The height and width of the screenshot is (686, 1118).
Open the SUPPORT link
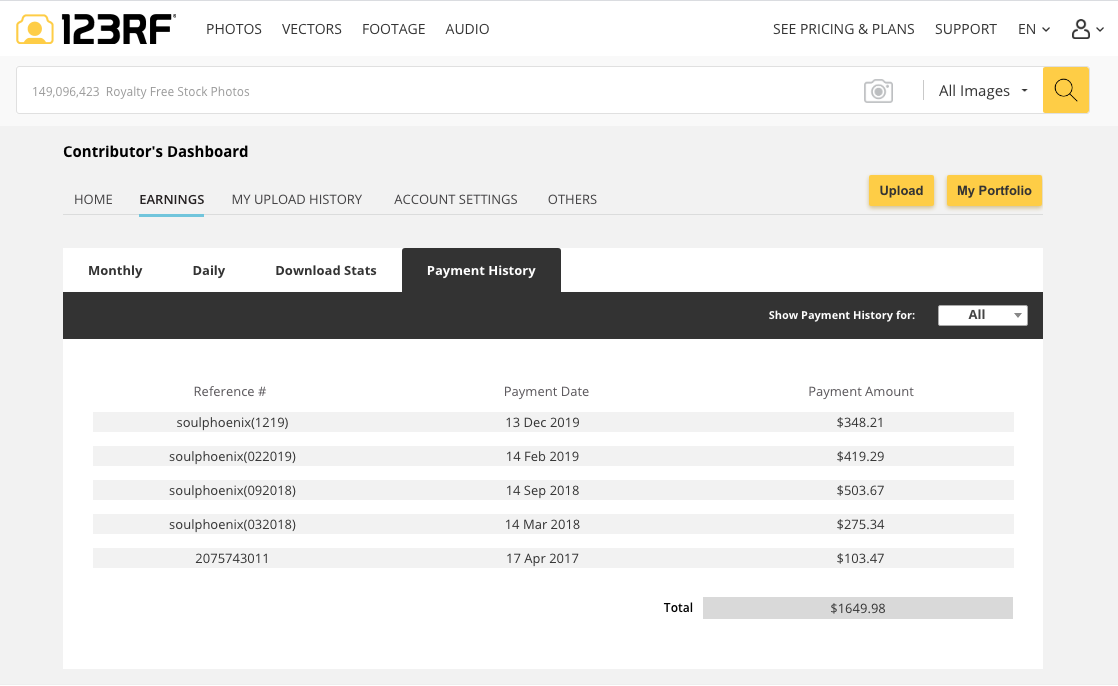[965, 29]
